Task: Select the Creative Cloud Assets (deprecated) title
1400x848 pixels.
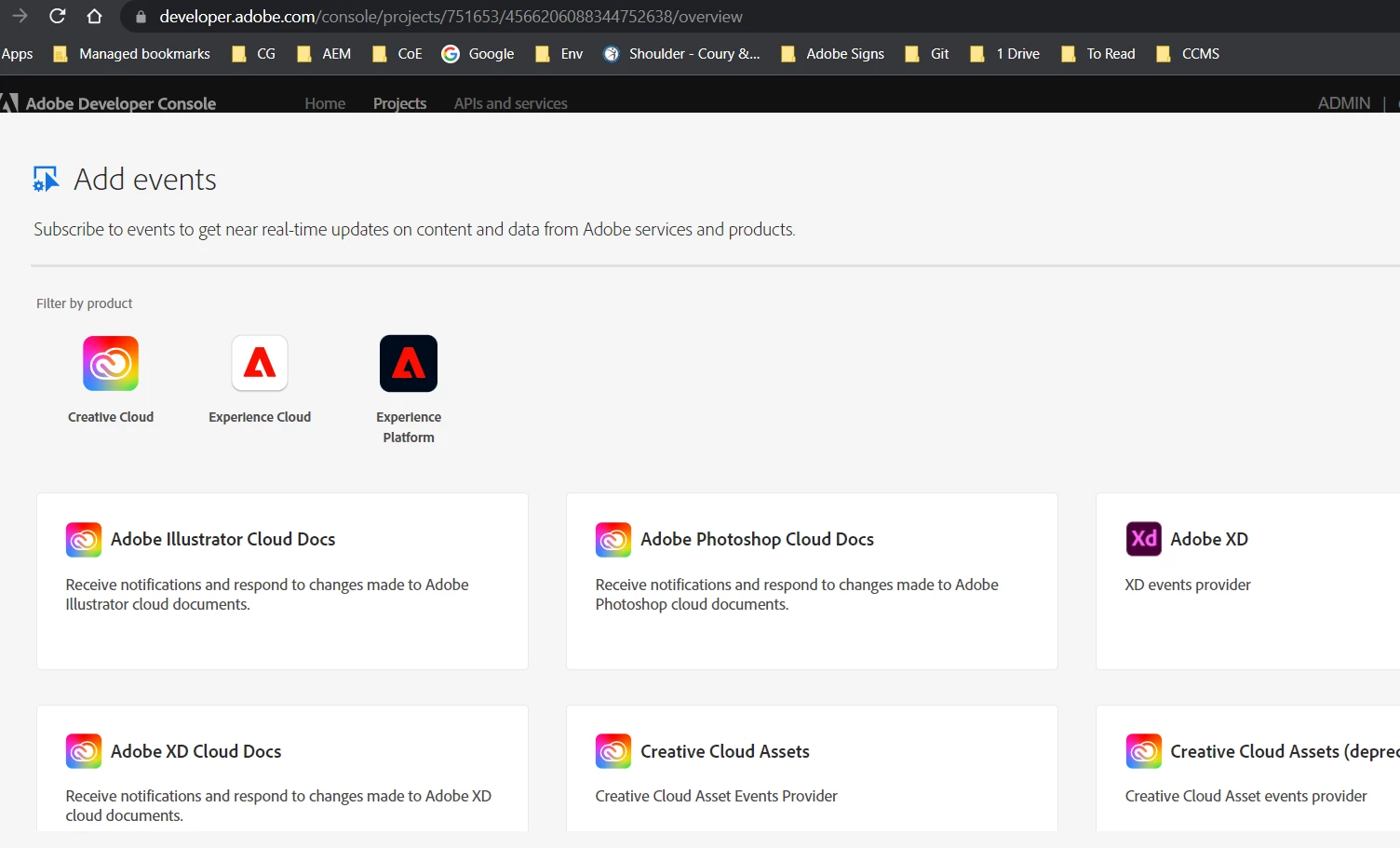Action: click(x=1285, y=751)
